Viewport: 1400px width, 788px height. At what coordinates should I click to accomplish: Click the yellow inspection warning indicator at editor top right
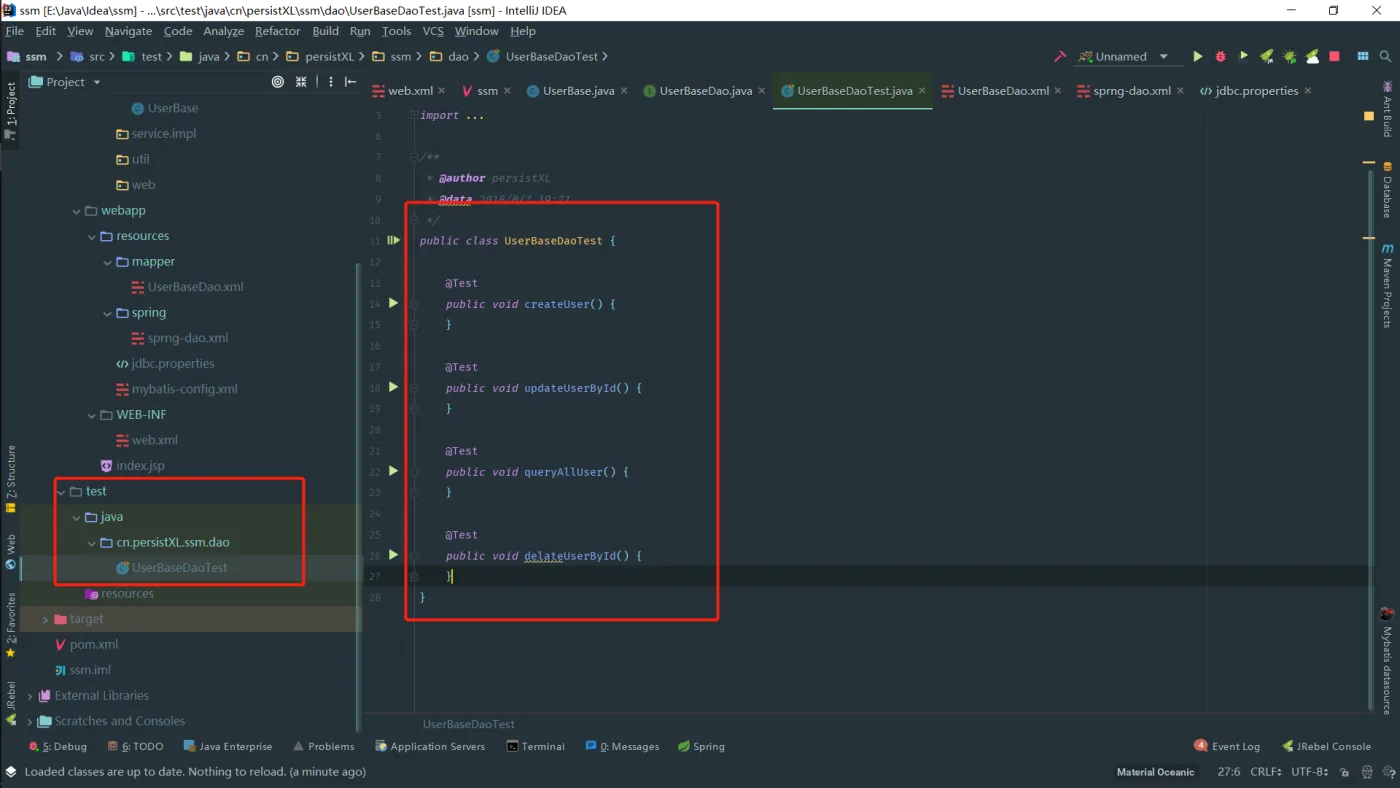tap(1369, 116)
